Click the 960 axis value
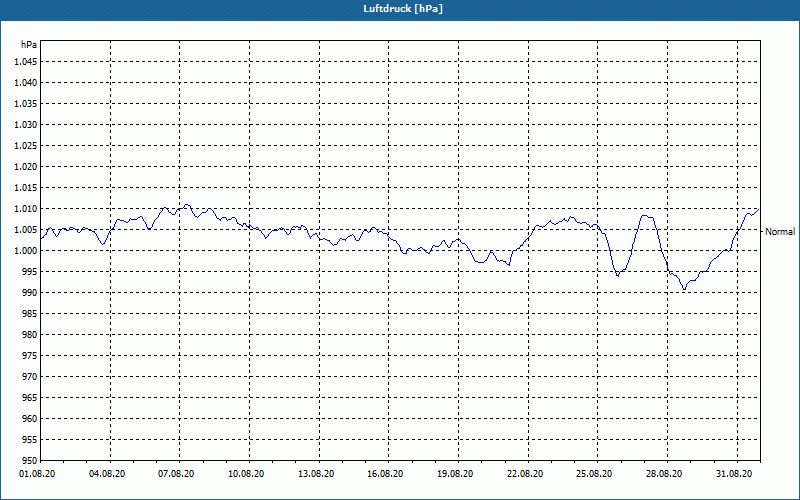This screenshot has height=500, width=800. coord(30,418)
